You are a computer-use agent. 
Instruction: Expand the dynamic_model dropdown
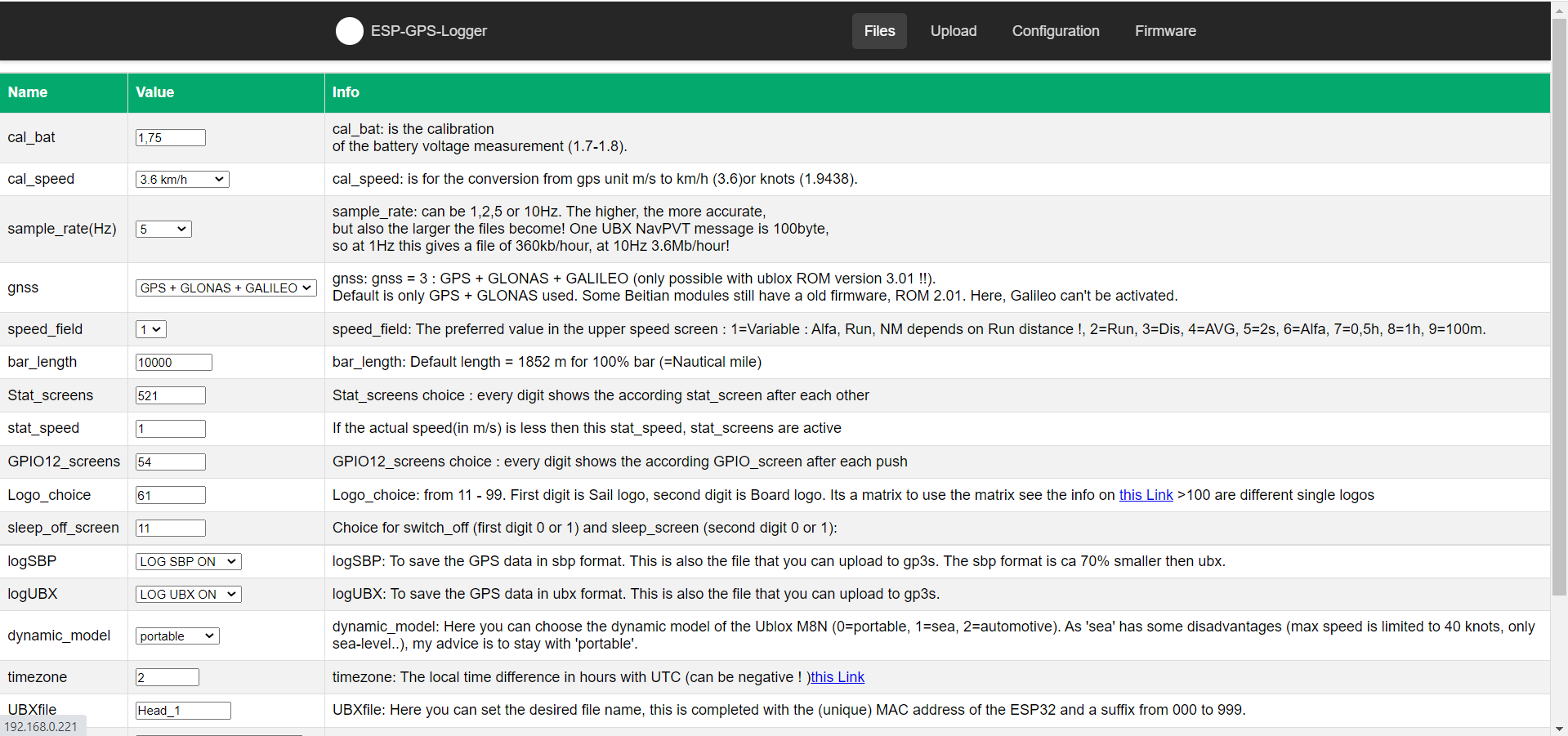coord(177,636)
